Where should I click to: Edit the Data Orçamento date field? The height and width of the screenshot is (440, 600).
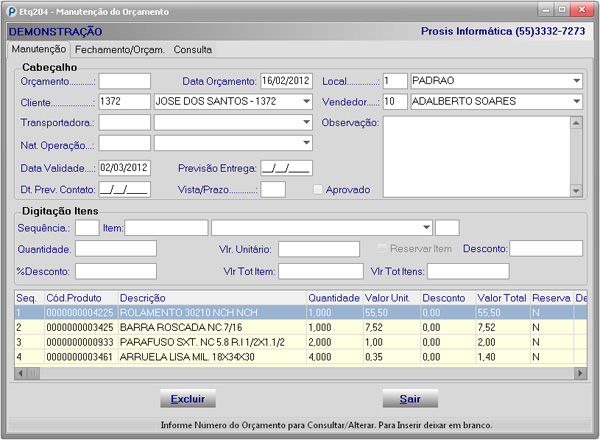[287, 81]
